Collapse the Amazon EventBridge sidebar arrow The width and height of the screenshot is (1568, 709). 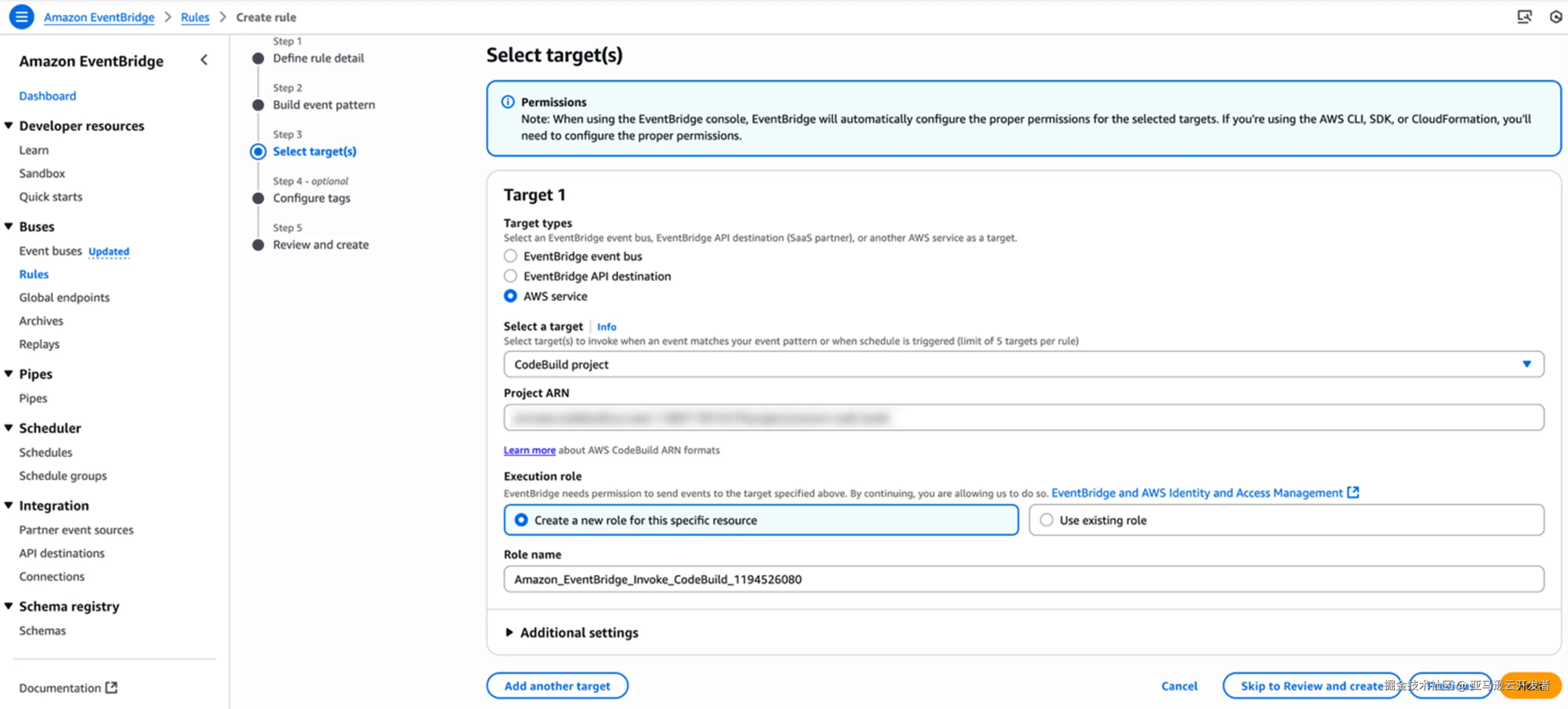tap(204, 60)
